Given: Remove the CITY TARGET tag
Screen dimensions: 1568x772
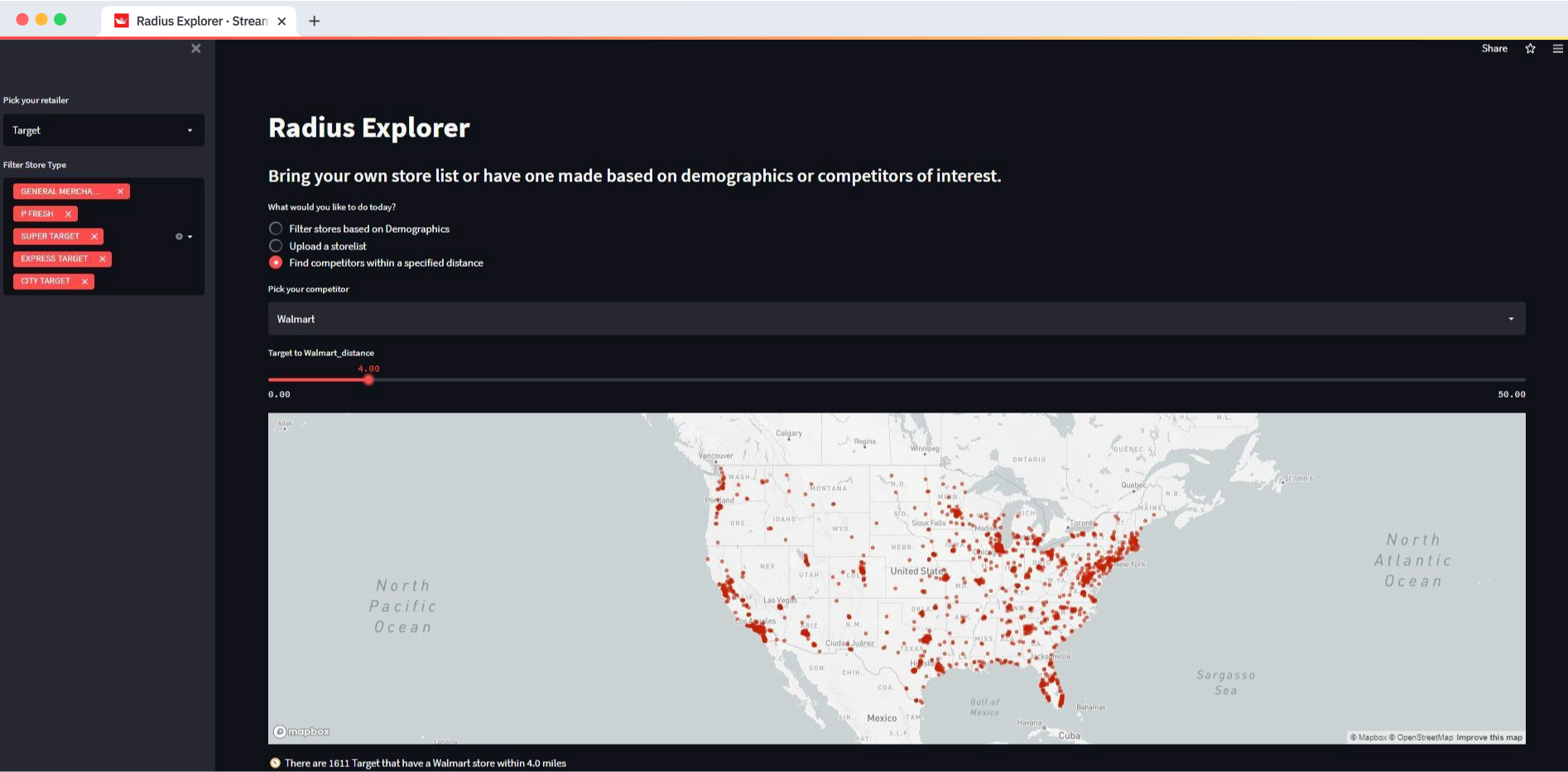Looking at the screenshot, I should (84, 281).
